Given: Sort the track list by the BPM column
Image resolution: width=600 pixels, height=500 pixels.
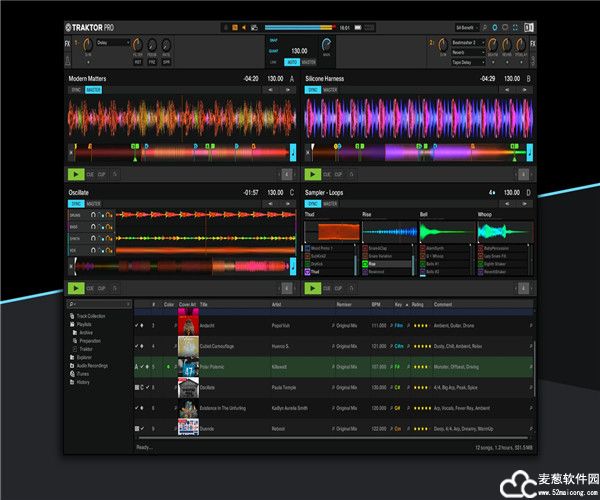Looking at the screenshot, I should [376, 304].
